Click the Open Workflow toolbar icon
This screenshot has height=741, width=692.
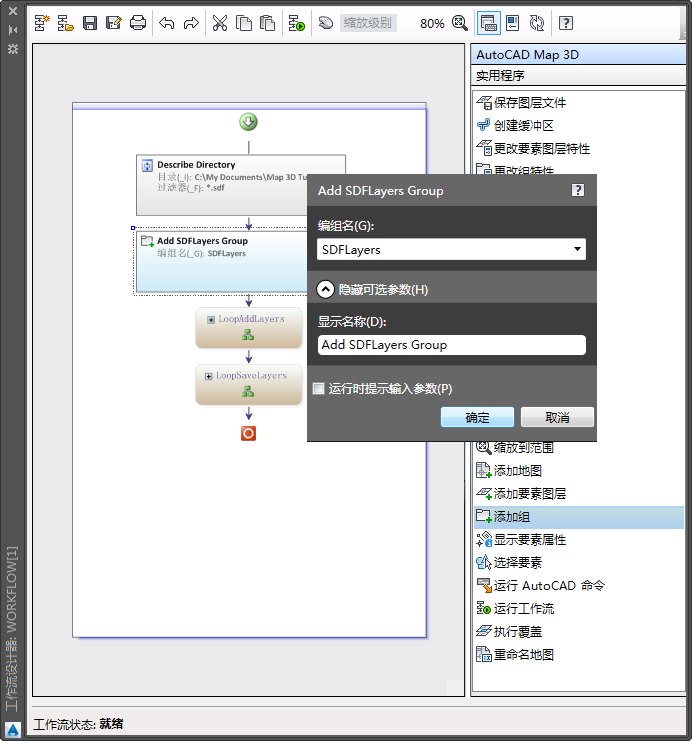[x=66, y=23]
